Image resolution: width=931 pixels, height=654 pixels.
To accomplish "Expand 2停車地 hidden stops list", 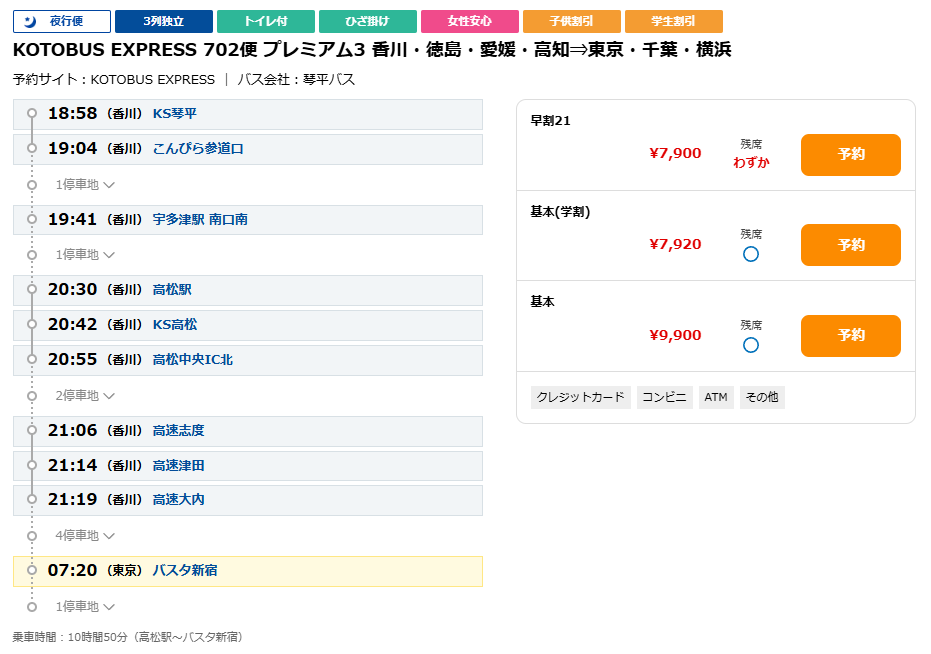I will tap(85, 395).
